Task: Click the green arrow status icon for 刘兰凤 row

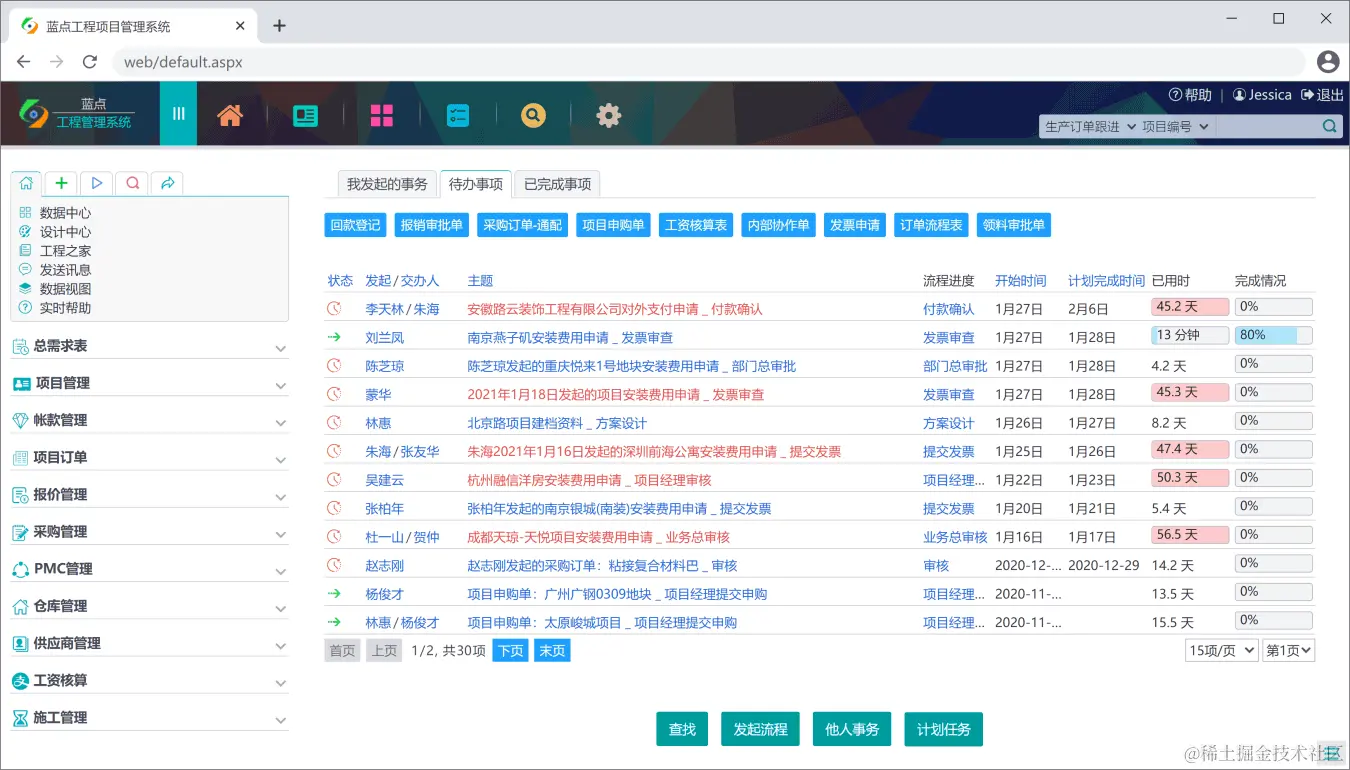Action: (335, 337)
